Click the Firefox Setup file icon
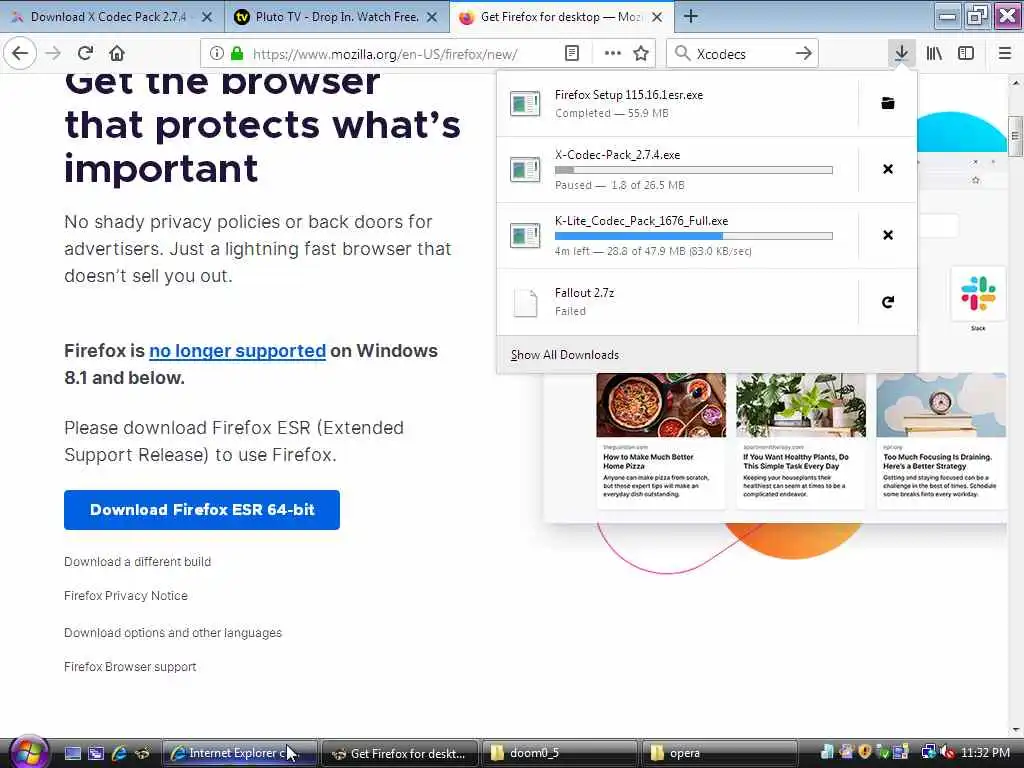 (x=525, y=103)
